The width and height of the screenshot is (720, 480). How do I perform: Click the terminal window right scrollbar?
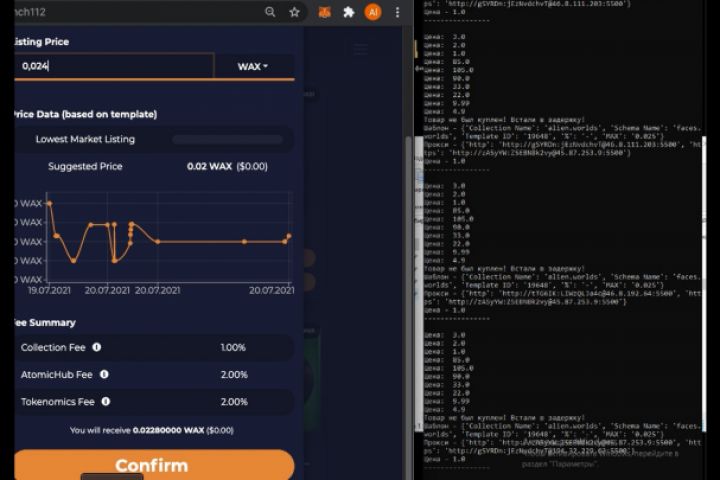coord(704,282)
